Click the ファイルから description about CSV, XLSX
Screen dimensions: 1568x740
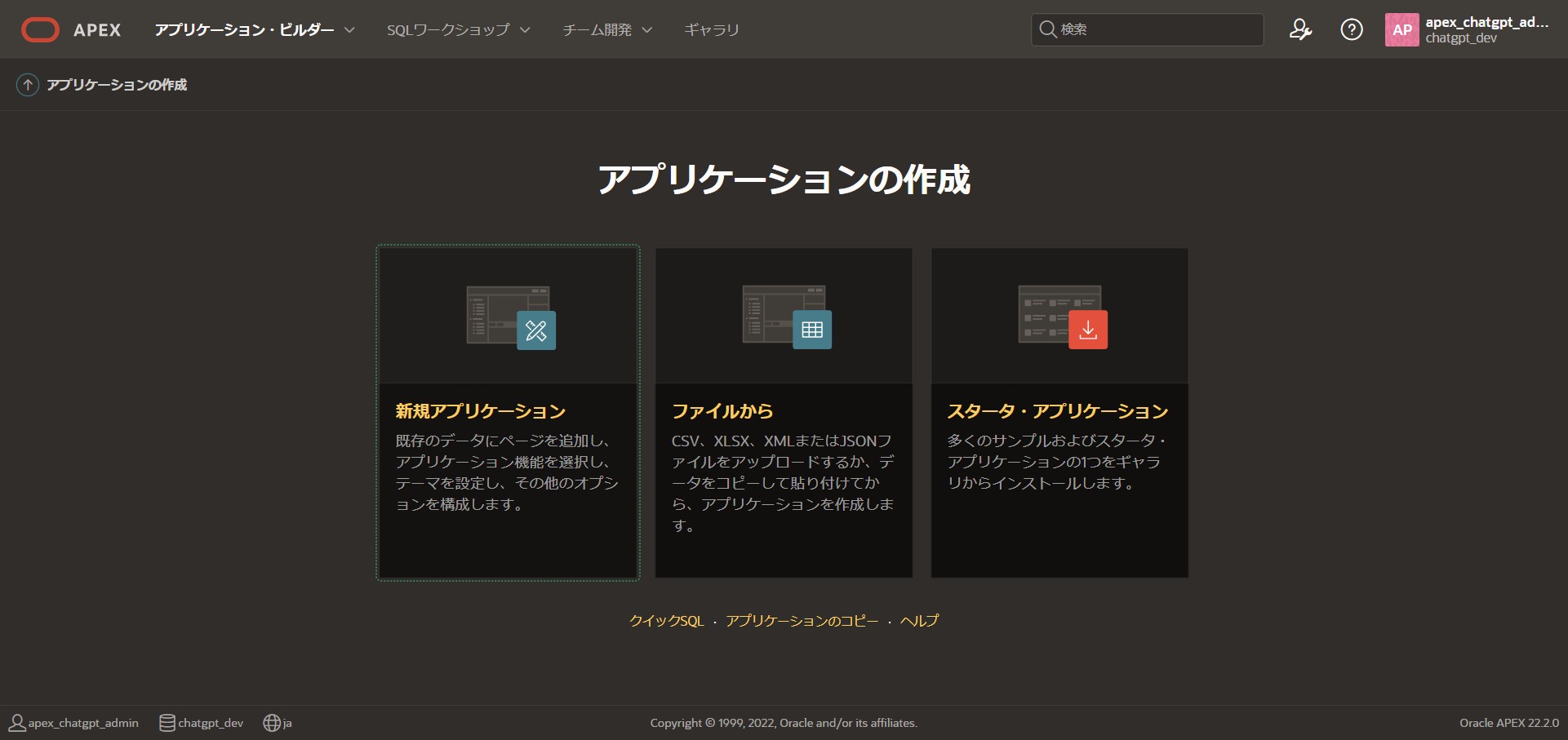click(783, 483)
